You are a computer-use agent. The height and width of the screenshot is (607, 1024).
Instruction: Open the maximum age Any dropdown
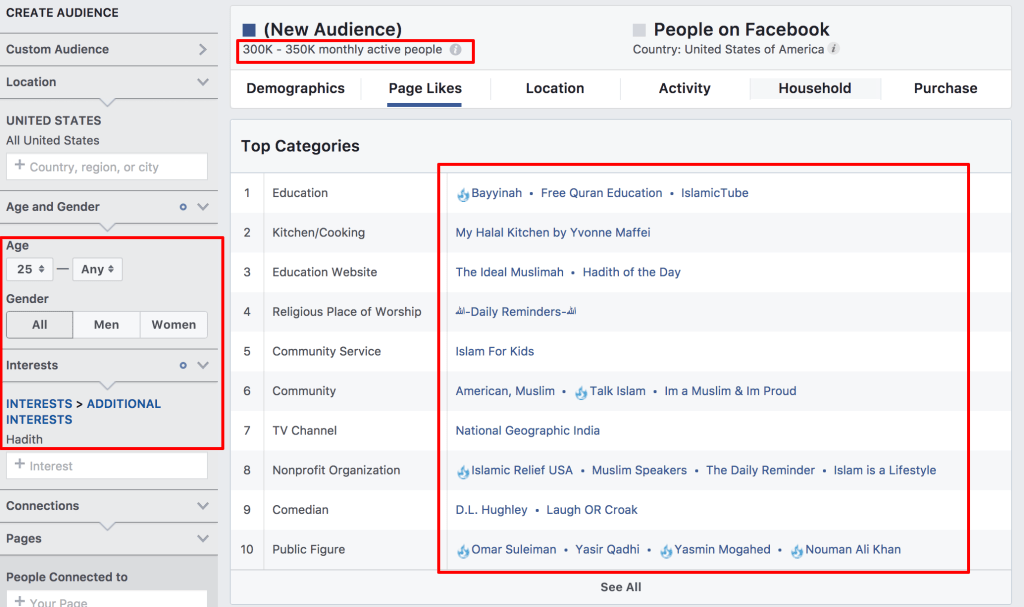(97, 269)
